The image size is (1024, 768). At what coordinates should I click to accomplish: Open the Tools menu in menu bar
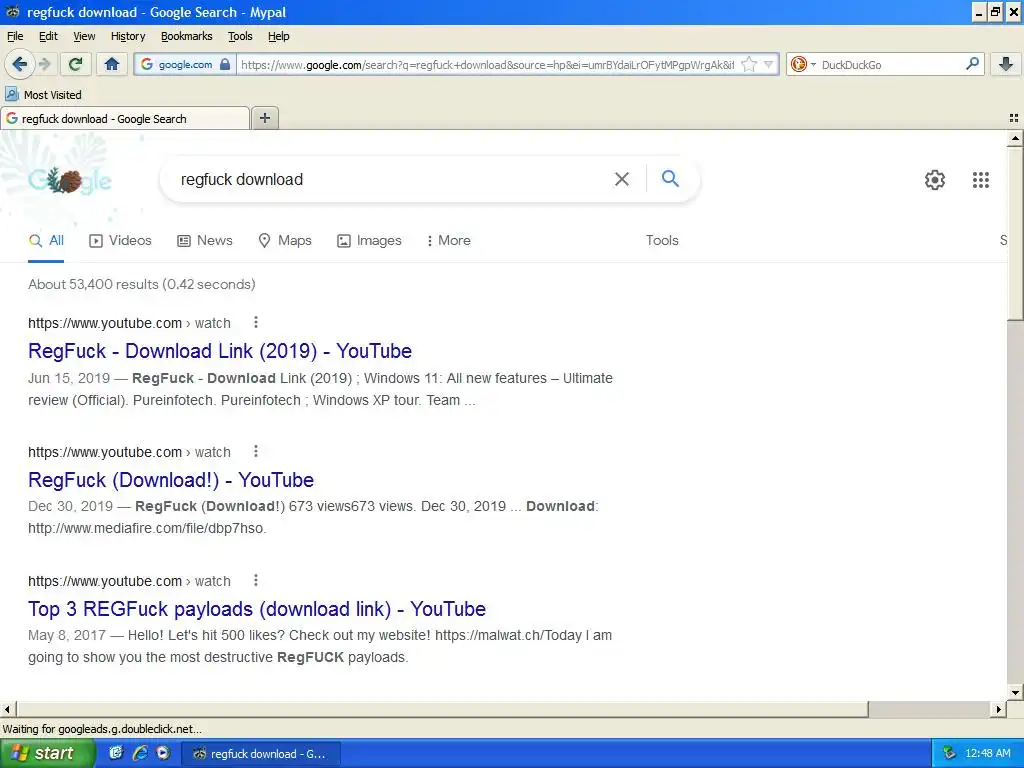[x=240, y=36]
